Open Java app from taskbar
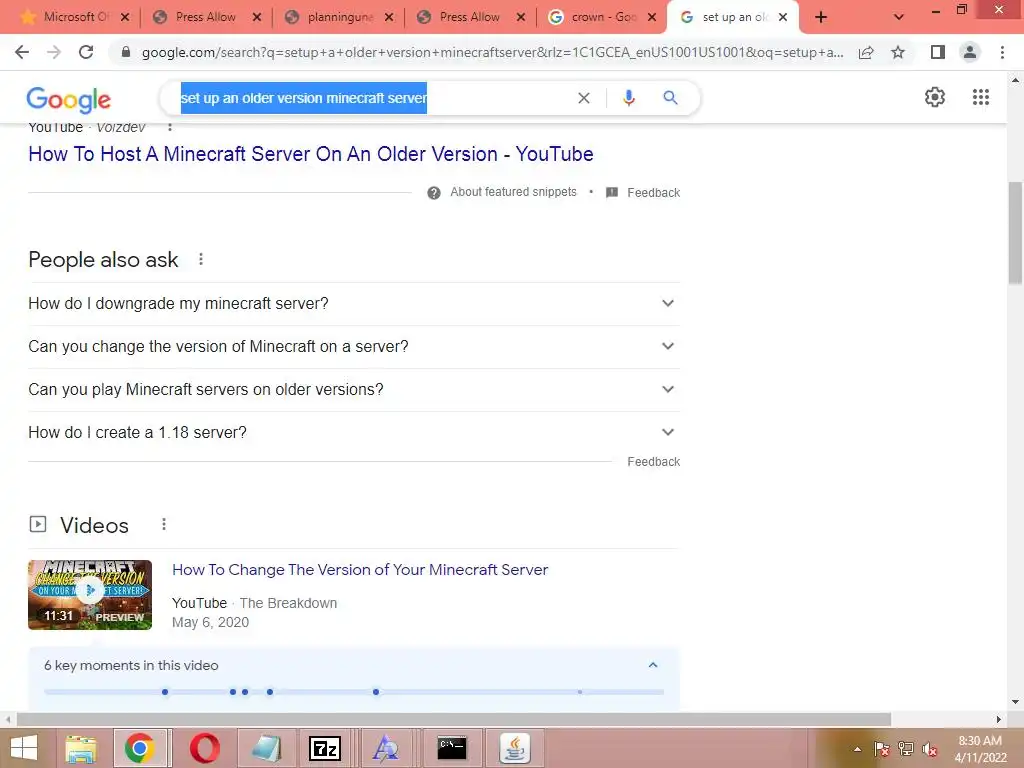The image size is (1024, 768). [x=515, y=748]
